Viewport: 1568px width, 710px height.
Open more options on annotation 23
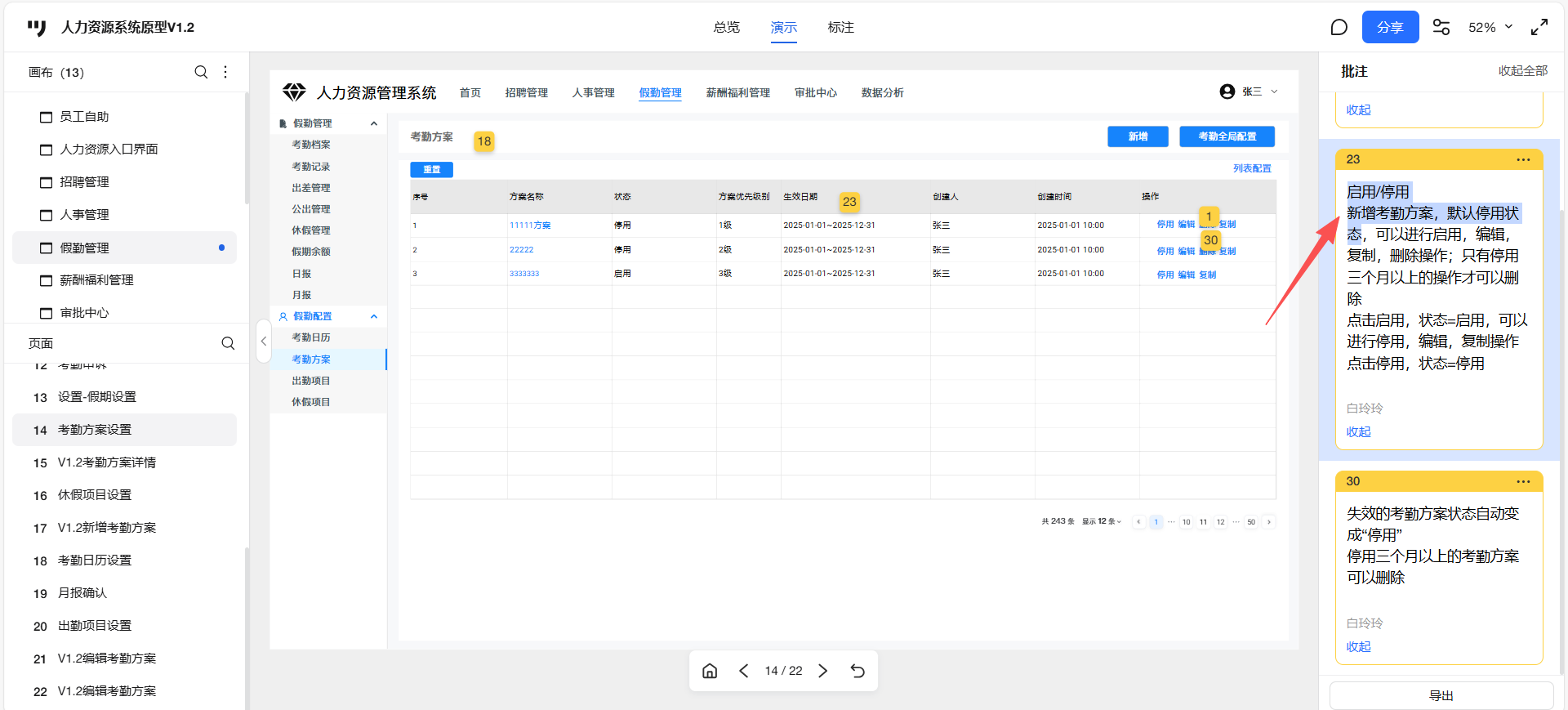tap(1523, 159)
